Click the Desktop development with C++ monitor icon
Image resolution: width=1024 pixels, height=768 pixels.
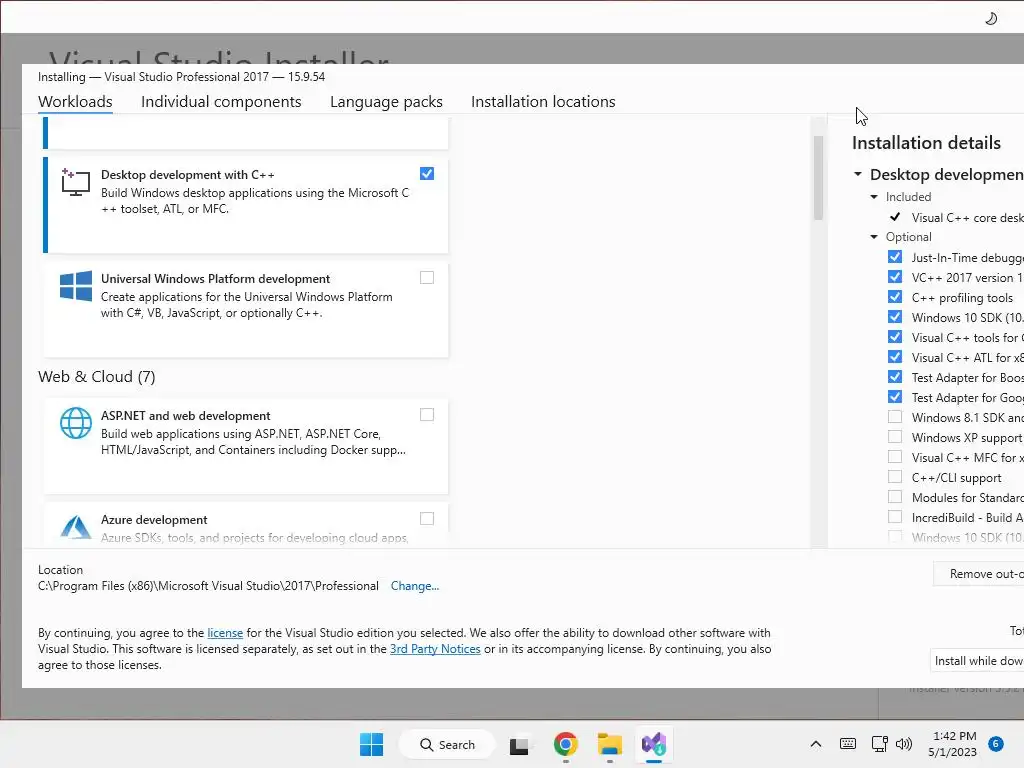76,182
